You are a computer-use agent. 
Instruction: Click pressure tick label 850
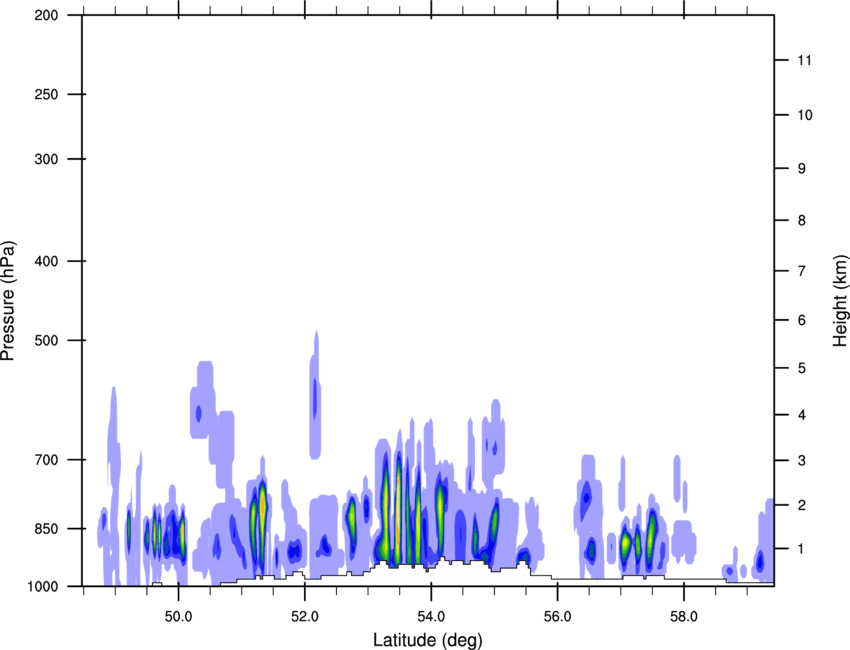[x=46, y=528]
